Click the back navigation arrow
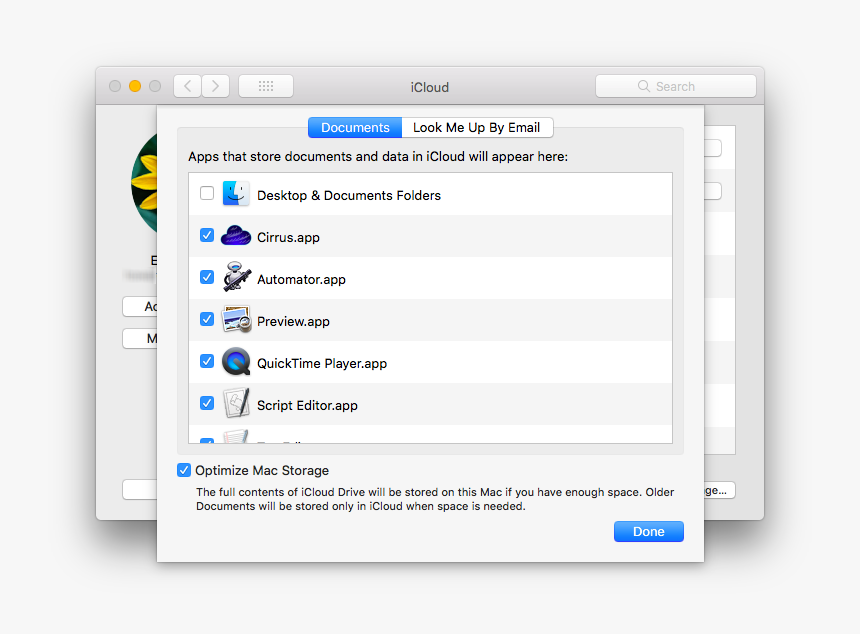Viewport: 860px width, 634px height. coord(186,86)
